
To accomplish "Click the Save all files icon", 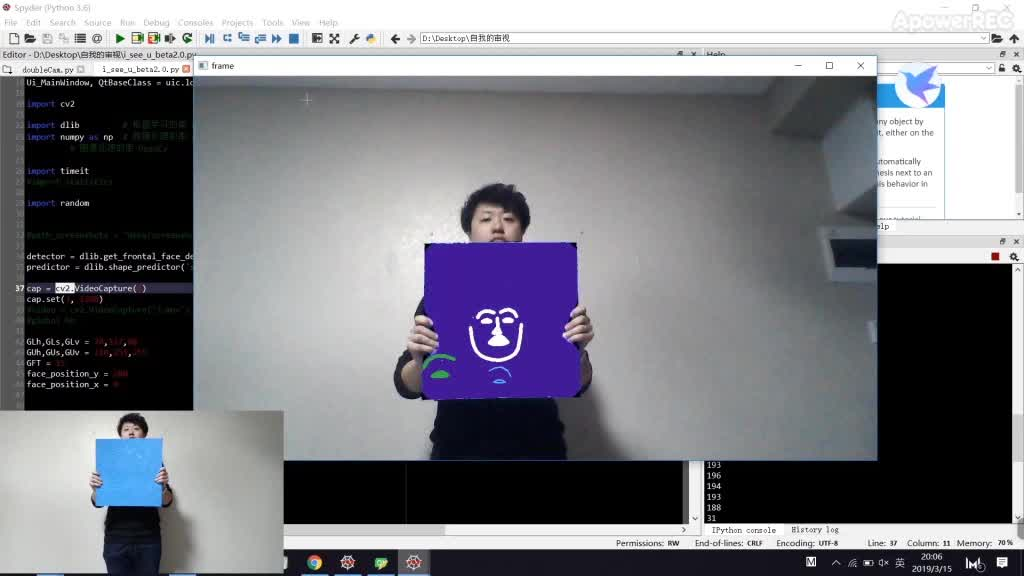I will [63, 39].
